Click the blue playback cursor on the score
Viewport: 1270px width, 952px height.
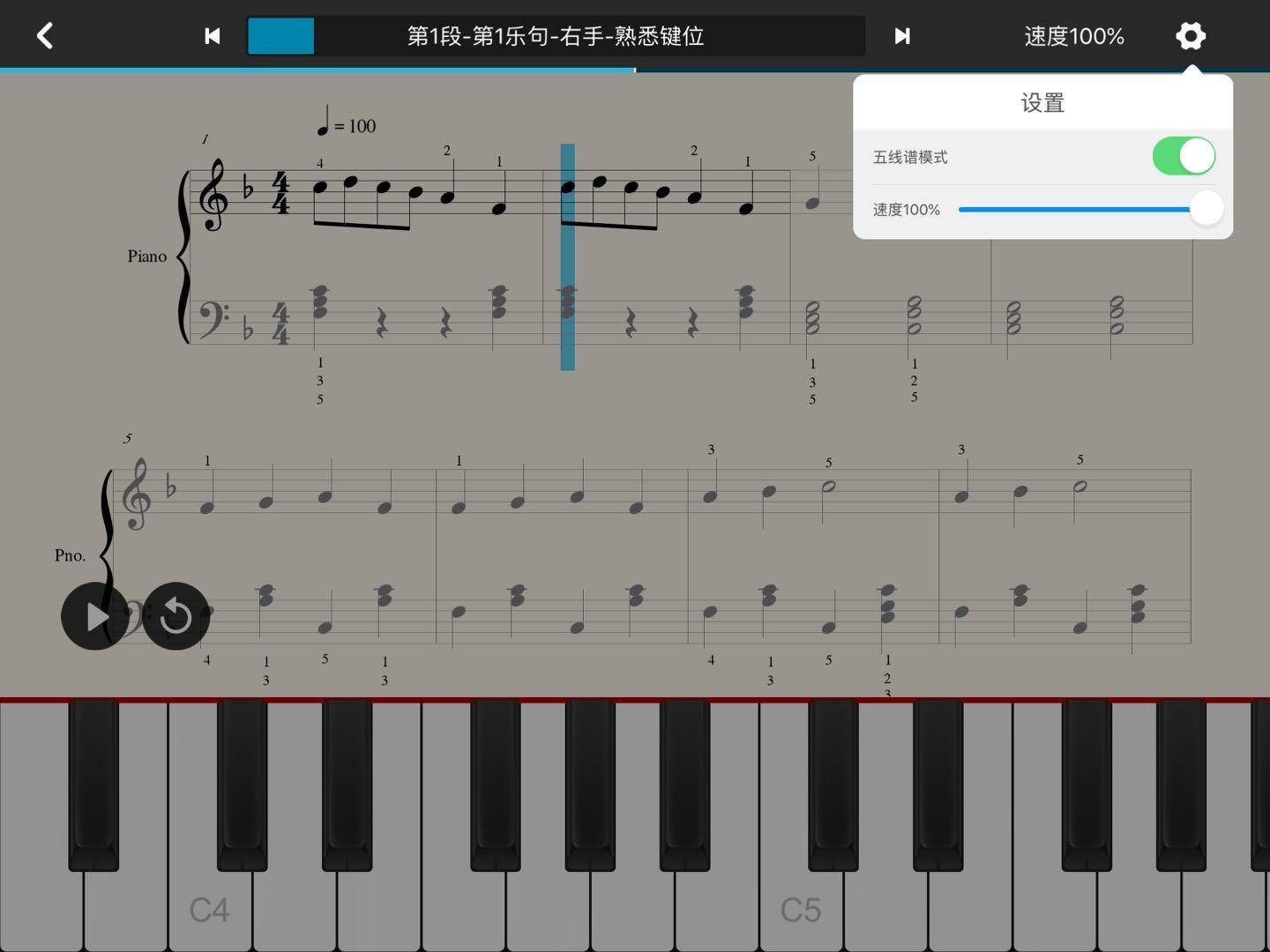(568, 257)
